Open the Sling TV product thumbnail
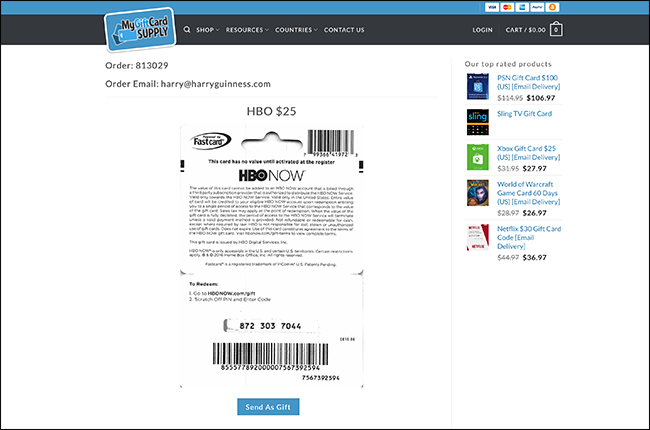Viewport: 650px width, 430px height. pos(478,122)
